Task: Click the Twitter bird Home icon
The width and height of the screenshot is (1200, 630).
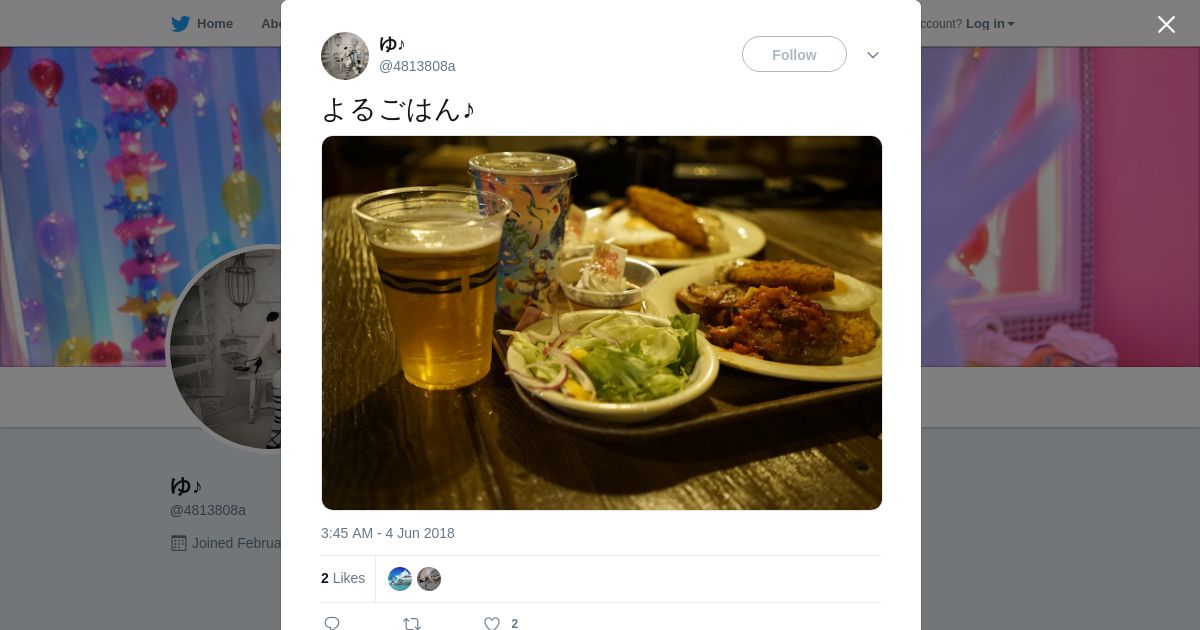Action: pos(180,24)
